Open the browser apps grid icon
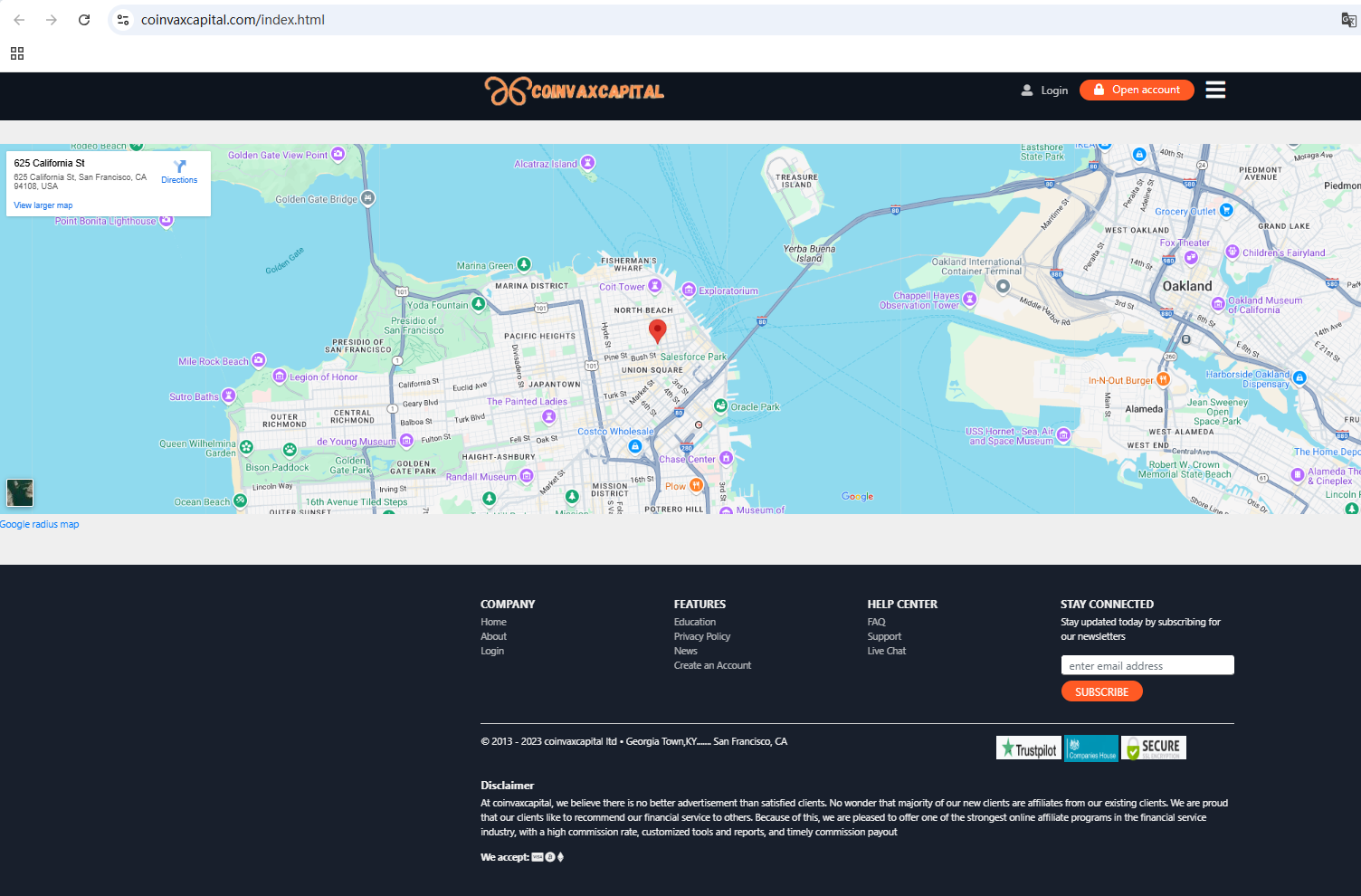1361x896 pixels. (17, 53)
